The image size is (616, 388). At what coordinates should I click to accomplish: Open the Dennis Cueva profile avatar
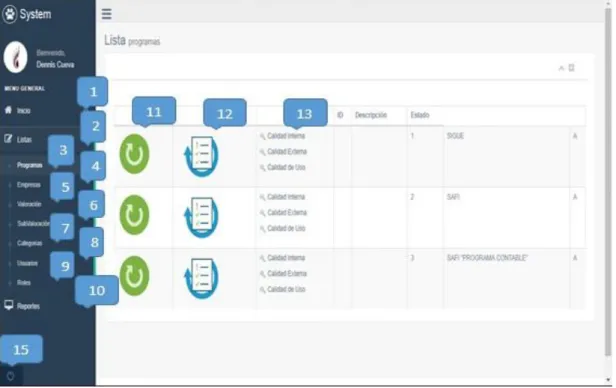coord(15,57)
